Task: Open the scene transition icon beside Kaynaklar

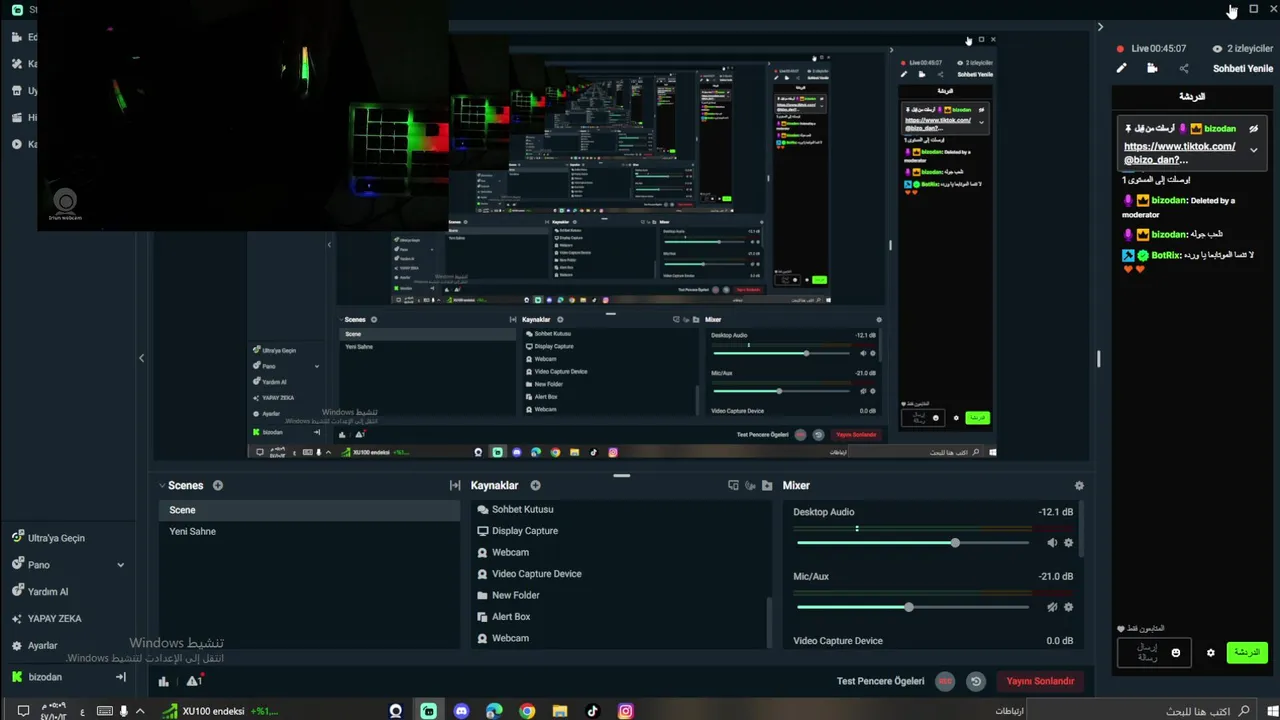Action: click(x=455, y=486)
